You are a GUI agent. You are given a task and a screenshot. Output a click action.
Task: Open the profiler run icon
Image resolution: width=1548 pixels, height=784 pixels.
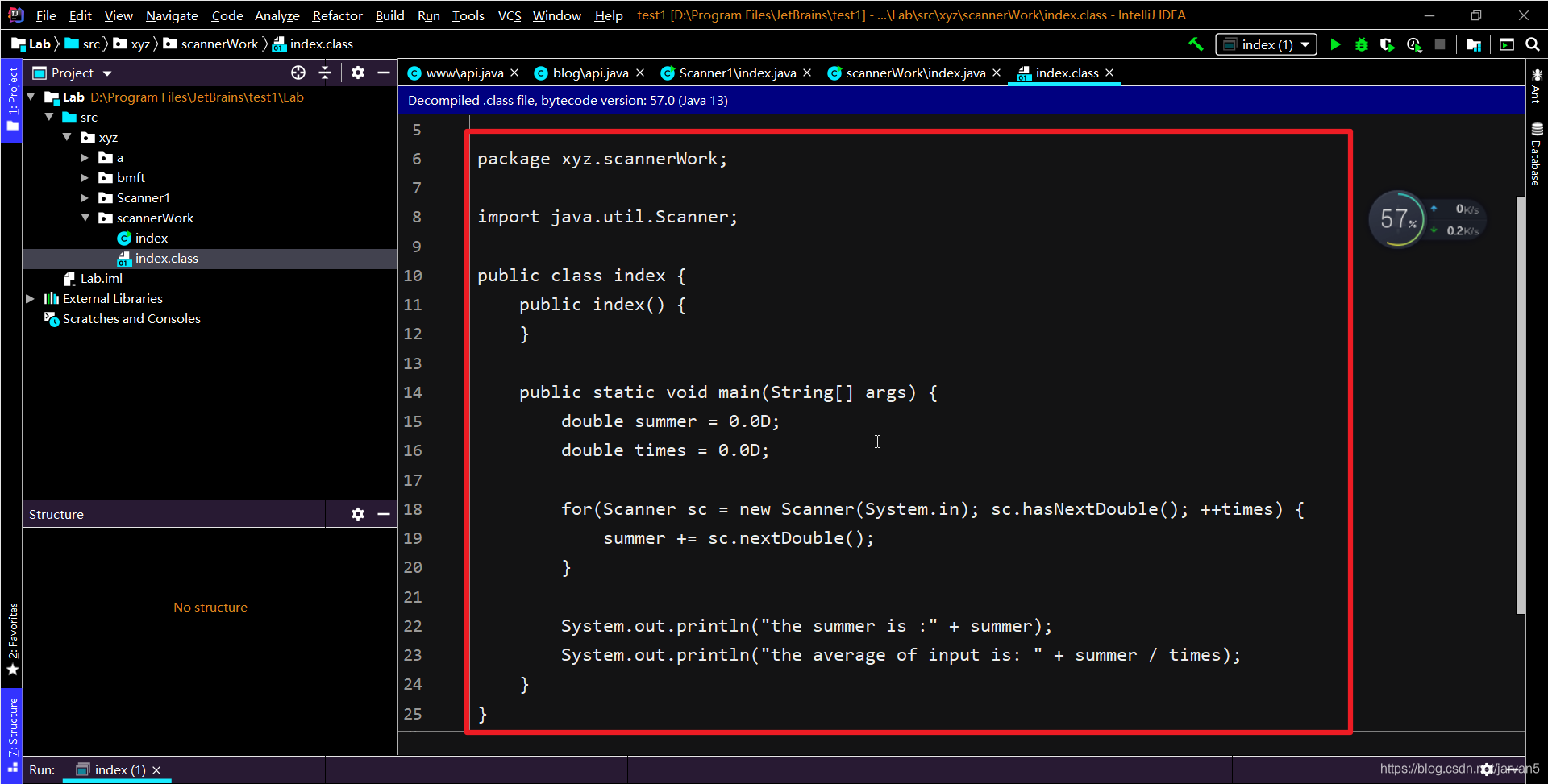tap(1414, 44)
